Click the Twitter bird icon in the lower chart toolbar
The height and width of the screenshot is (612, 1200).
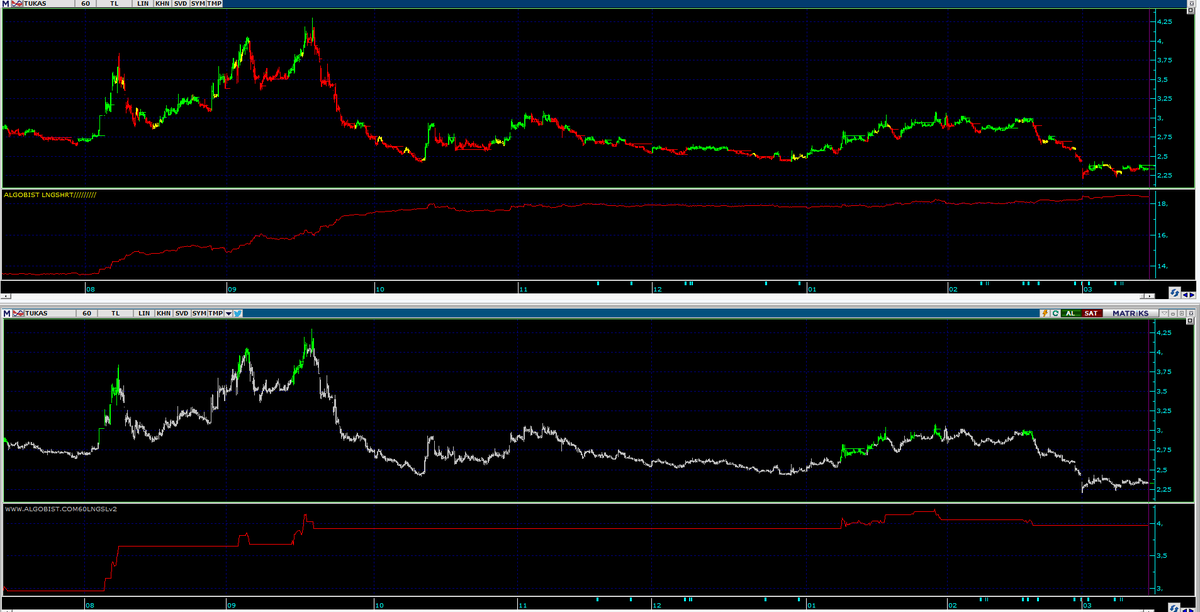pyautogui.click(x=238, y=313)
